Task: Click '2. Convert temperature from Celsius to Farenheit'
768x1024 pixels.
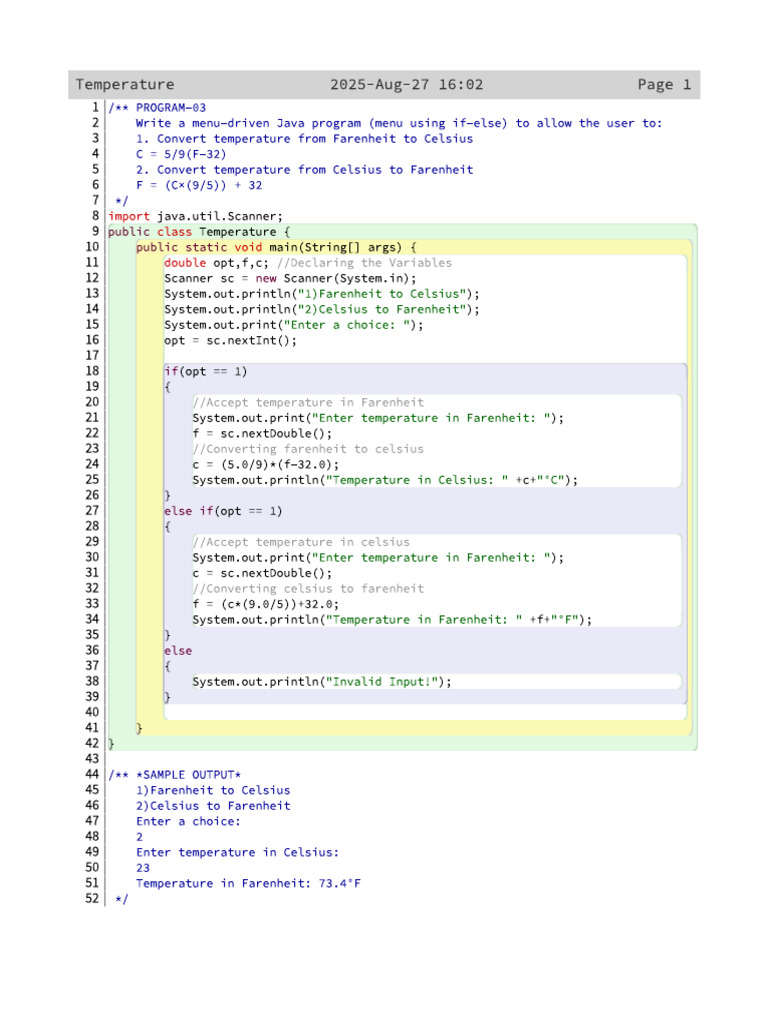Action: [x=304, y=170]
